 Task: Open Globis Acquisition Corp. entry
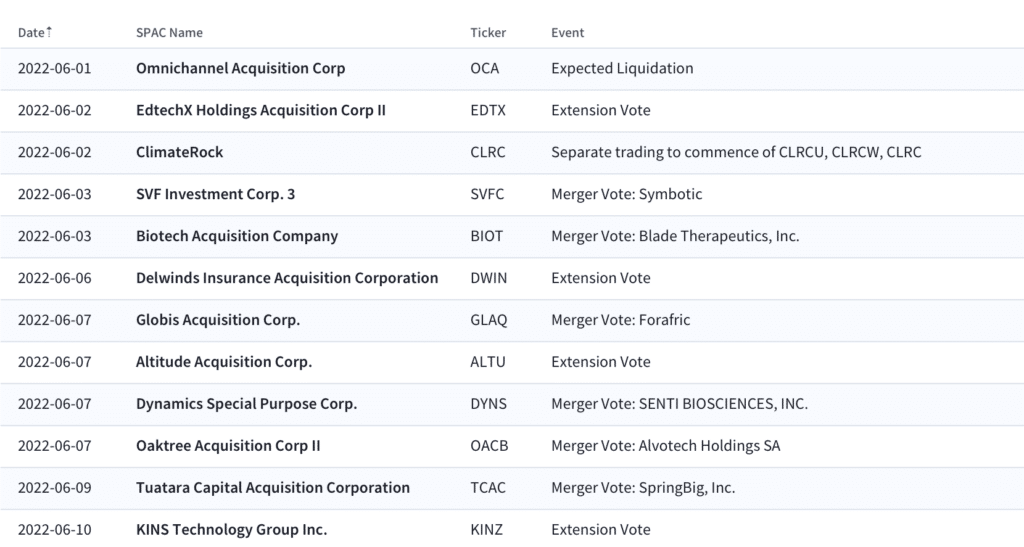[x=218, y=320]
